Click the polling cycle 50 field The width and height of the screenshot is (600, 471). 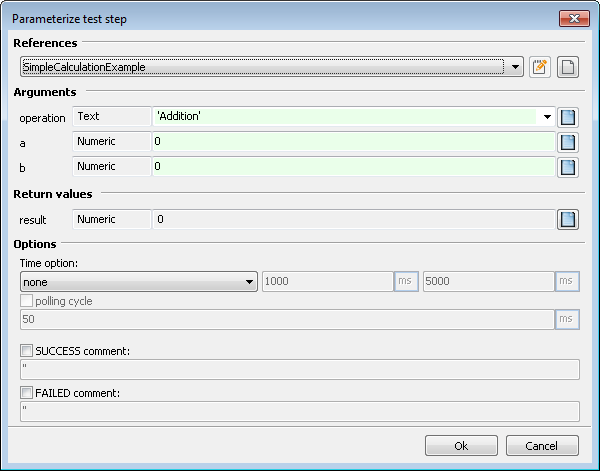pyautogui.click(x=287, y=319)
